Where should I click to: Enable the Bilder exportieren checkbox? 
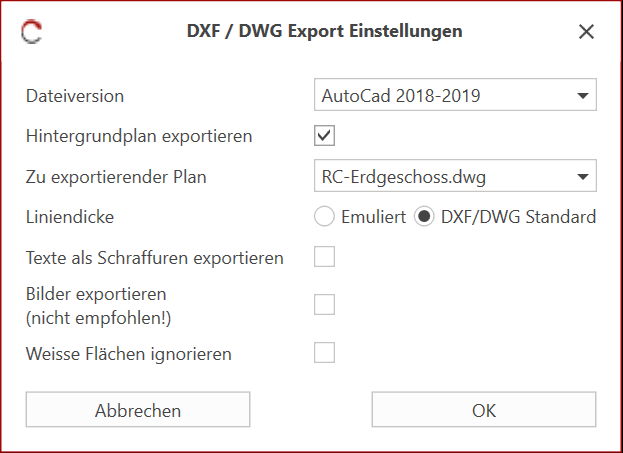pyautogui.click(x=324, y=304)
